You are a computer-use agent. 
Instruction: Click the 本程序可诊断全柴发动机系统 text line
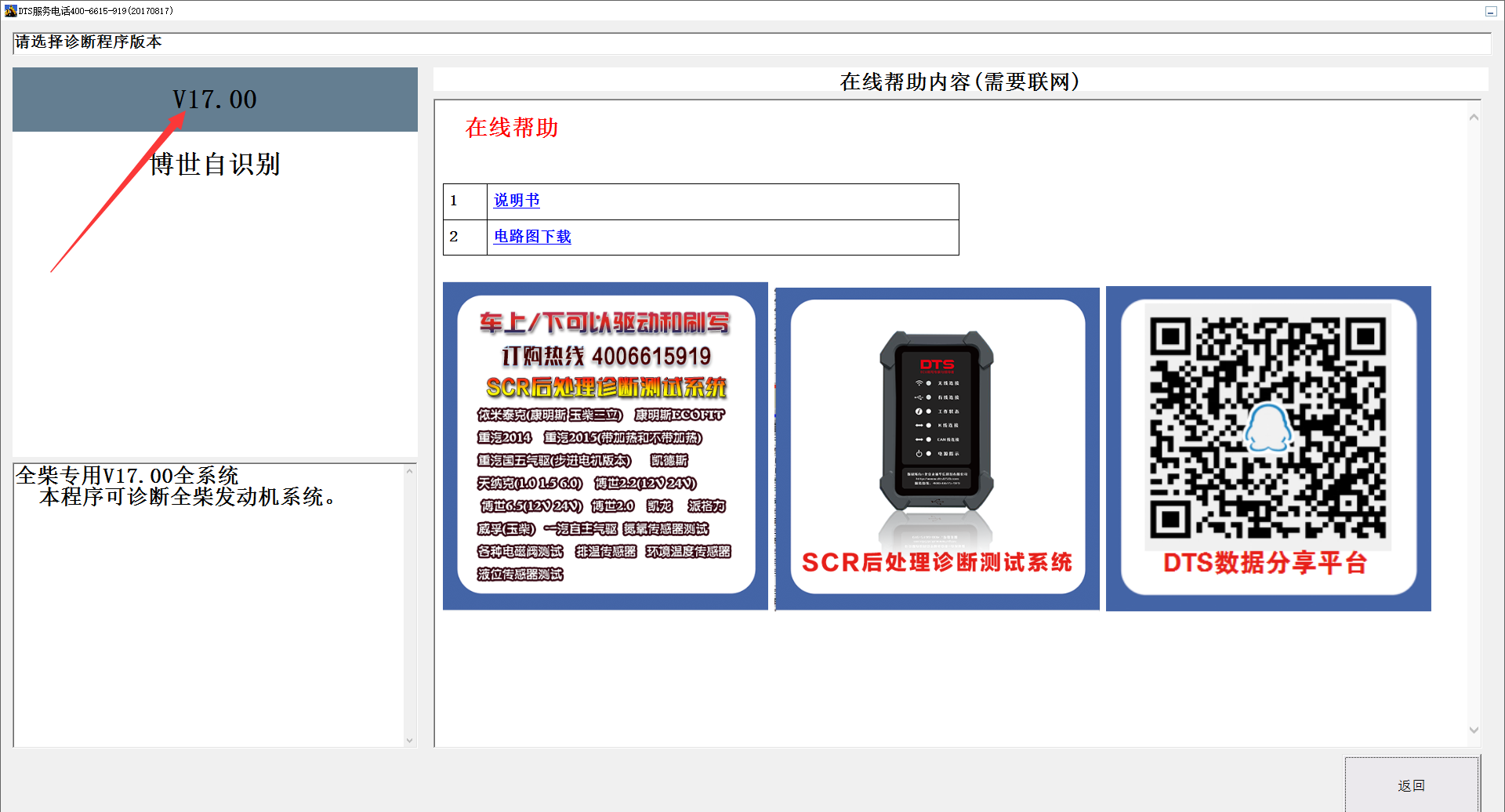(188, 497)
